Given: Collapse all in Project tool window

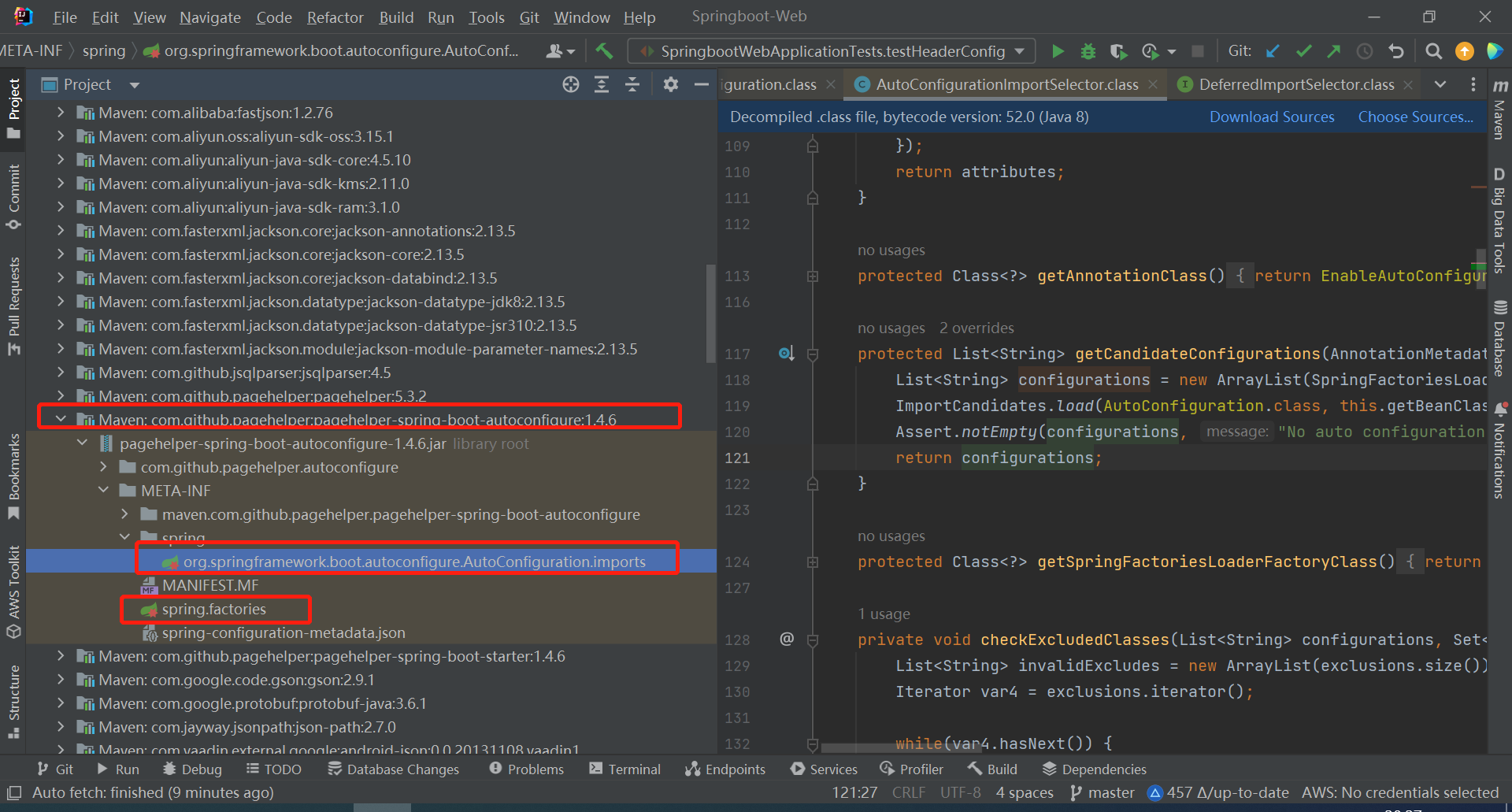Looking at the screenshot, I should point(632,84).
